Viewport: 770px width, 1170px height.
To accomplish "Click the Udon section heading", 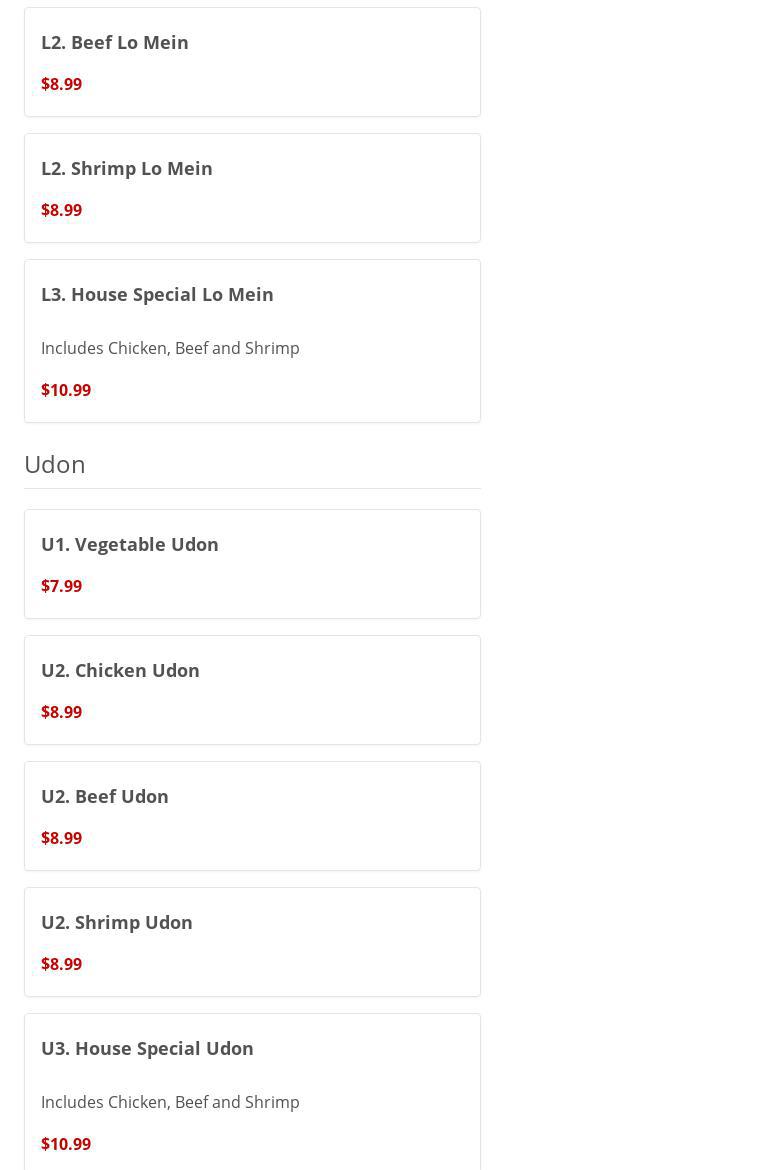I will (x=55, y=464).
